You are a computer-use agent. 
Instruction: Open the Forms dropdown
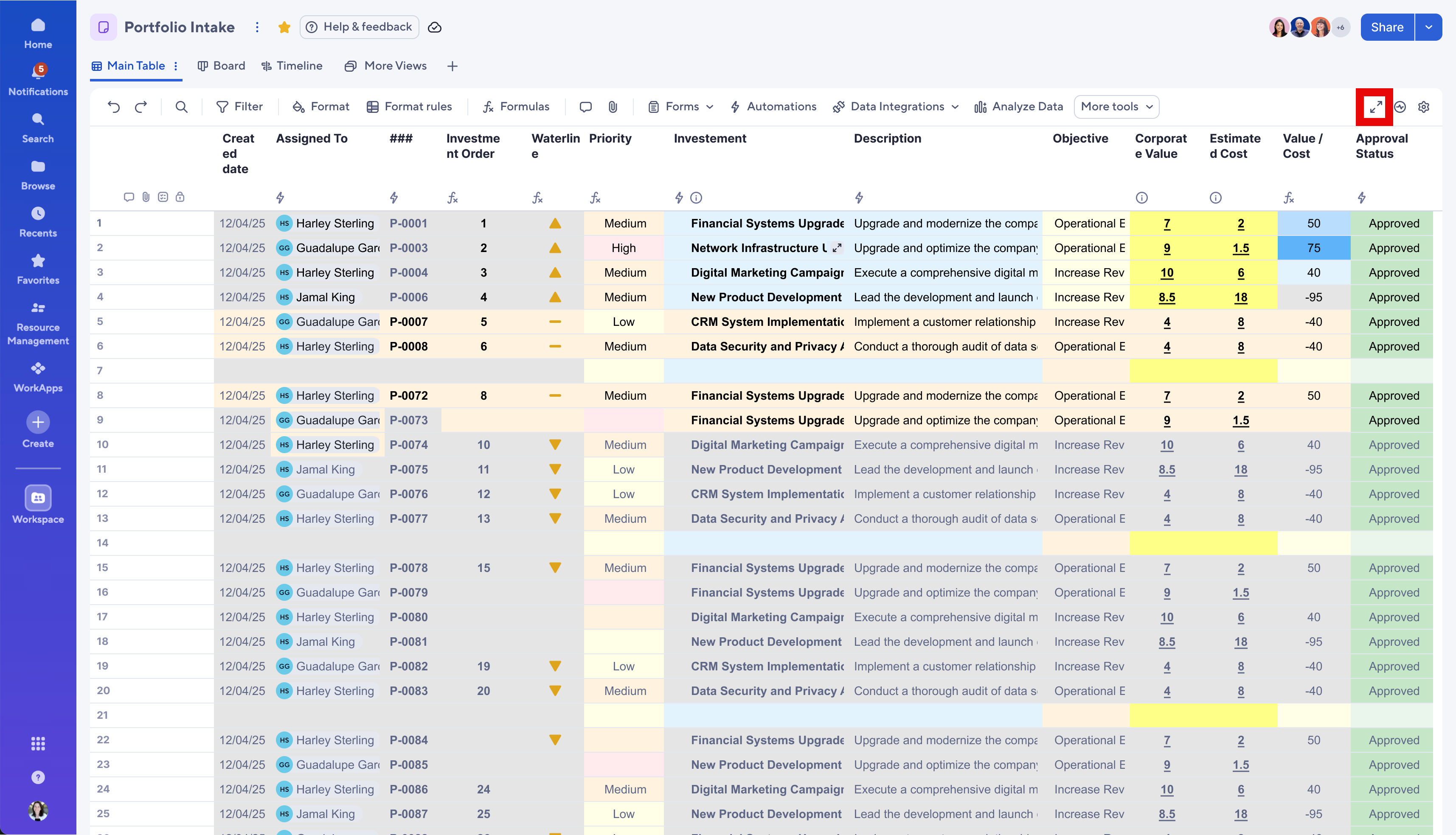tap(680, 106)
